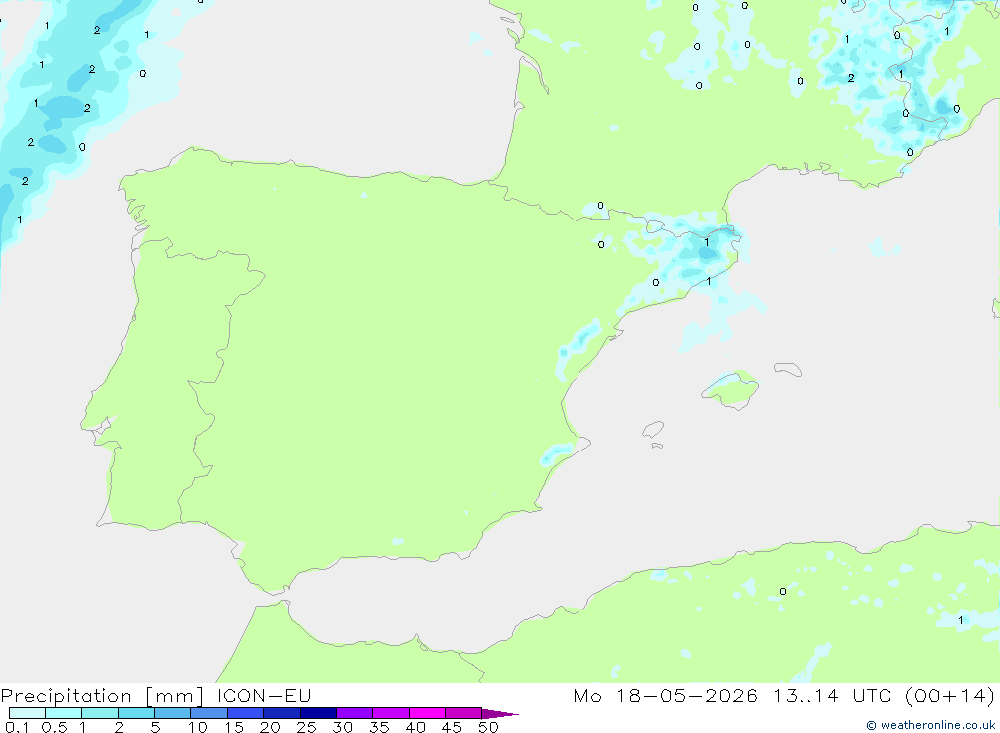Click the '40' legend scale label

coord(416,727)
